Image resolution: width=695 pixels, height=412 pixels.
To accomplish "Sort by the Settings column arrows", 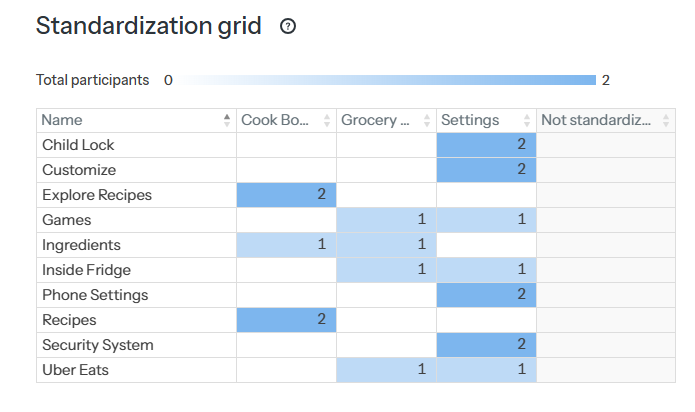I will (527, 120).
